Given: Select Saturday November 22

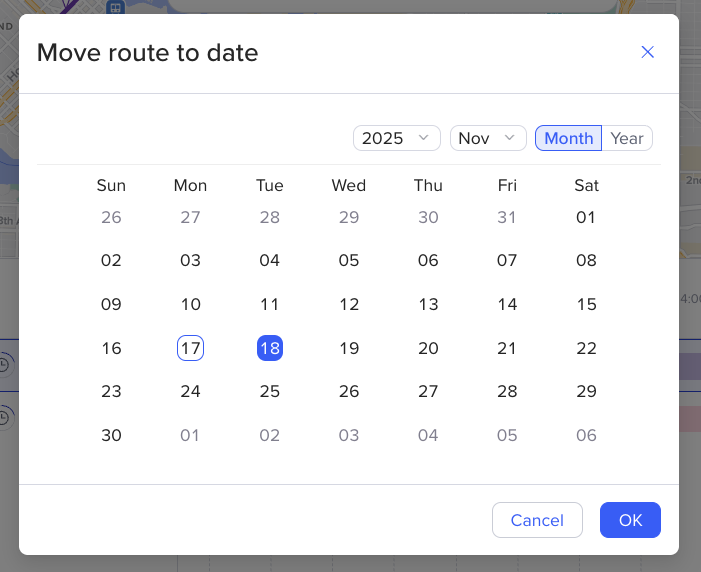Looking at the screenshot, I should click(586, 348).
